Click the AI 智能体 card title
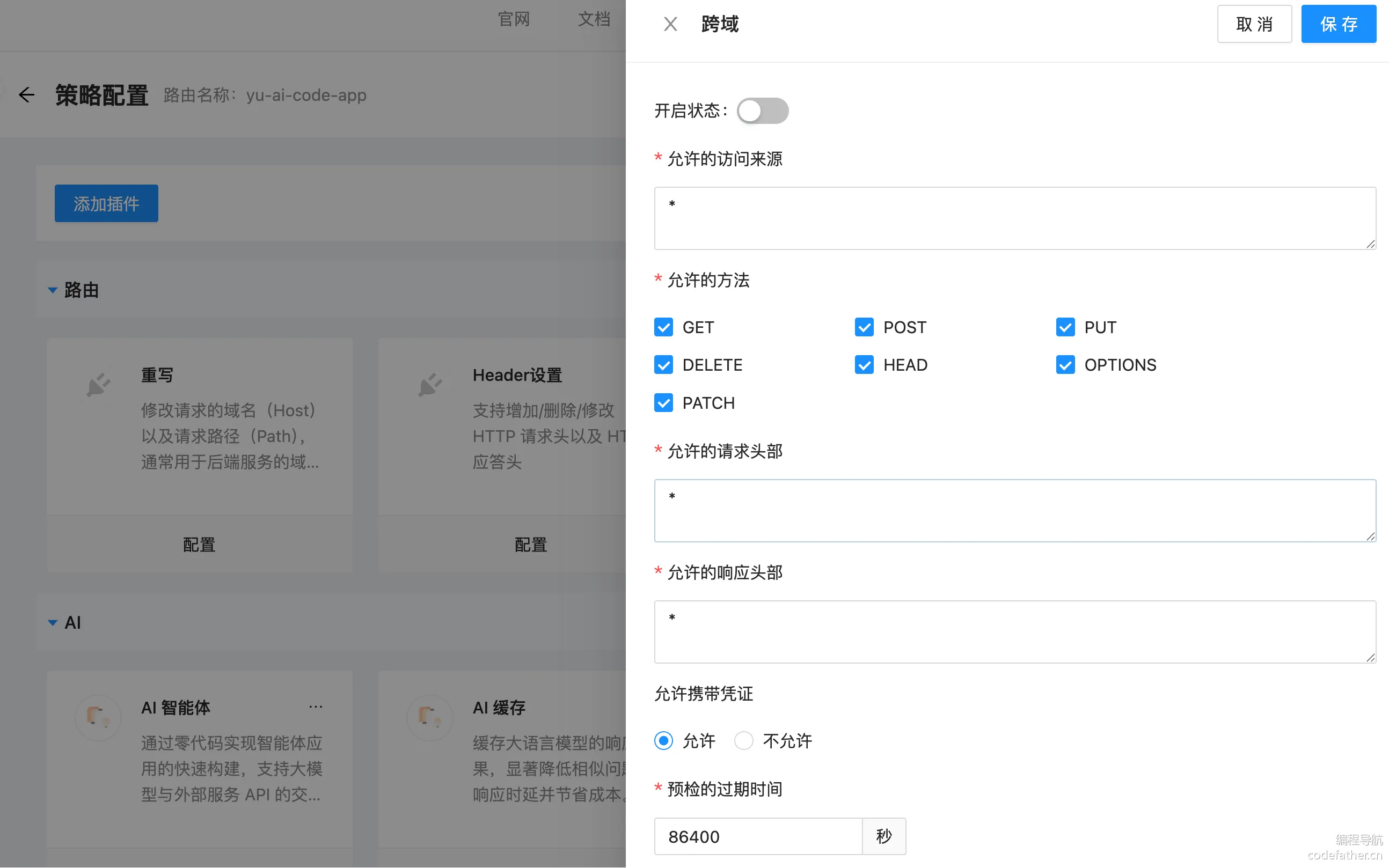This screenshot has height=868, width=1389. 176,708
